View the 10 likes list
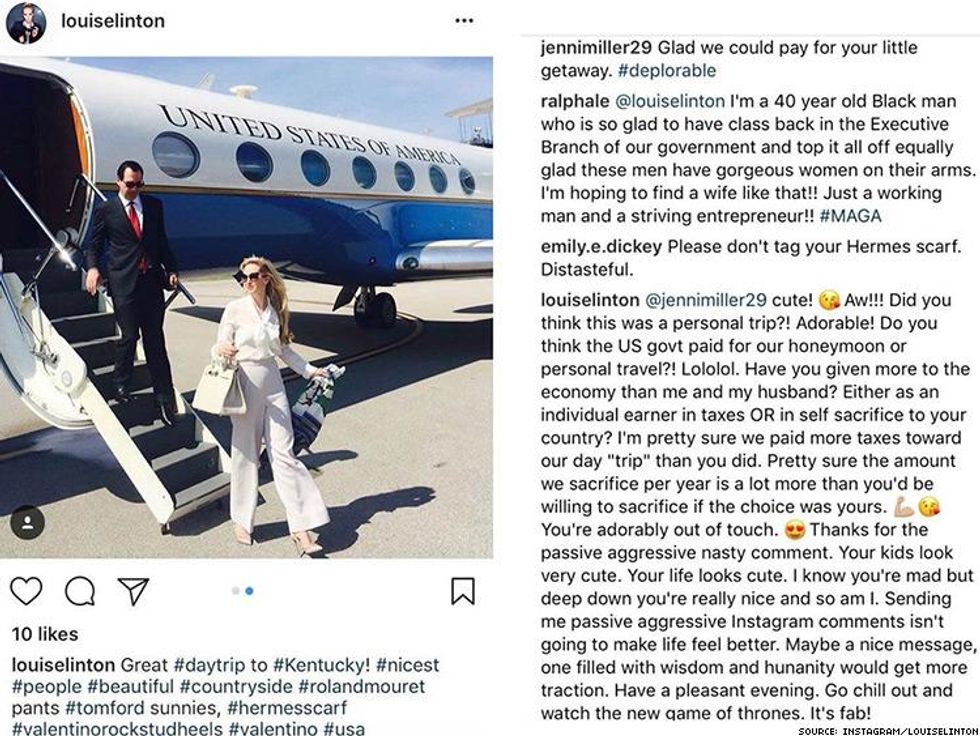The width and height of the screenshot is (980, 736). (x=44, y=634)
